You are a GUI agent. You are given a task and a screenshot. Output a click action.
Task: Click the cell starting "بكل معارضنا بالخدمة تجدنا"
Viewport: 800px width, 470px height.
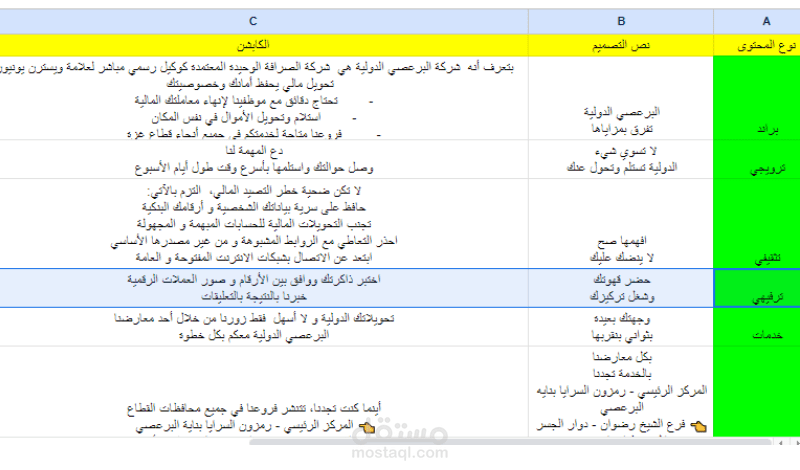[x=621, y=391]
